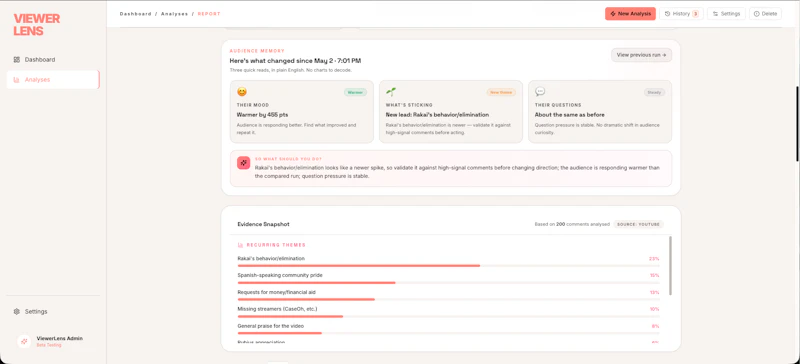
Task: Click the 15% value on Spanish-speaking row
Action: point(654,276)
